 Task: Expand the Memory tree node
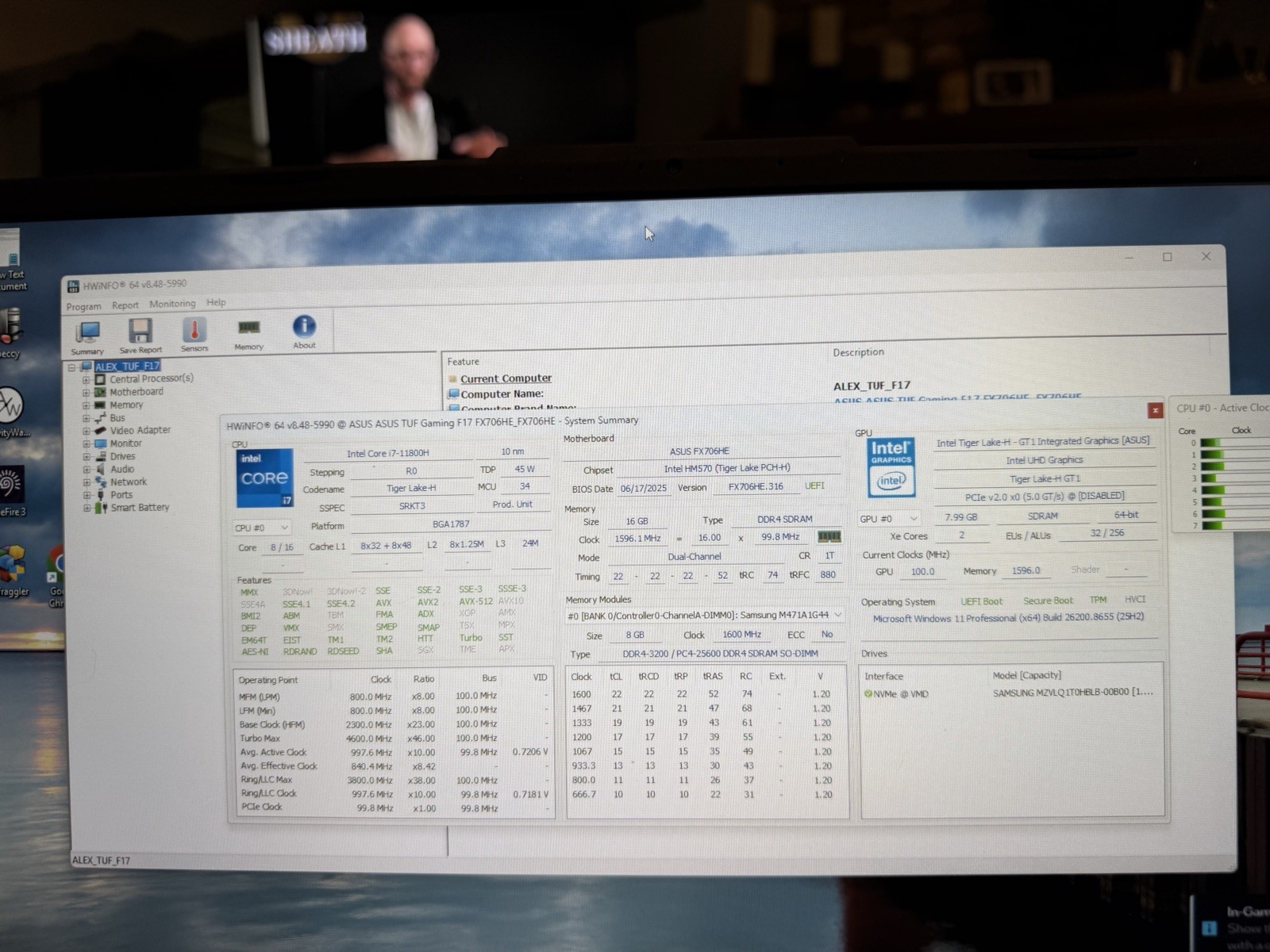pos(86,405)
